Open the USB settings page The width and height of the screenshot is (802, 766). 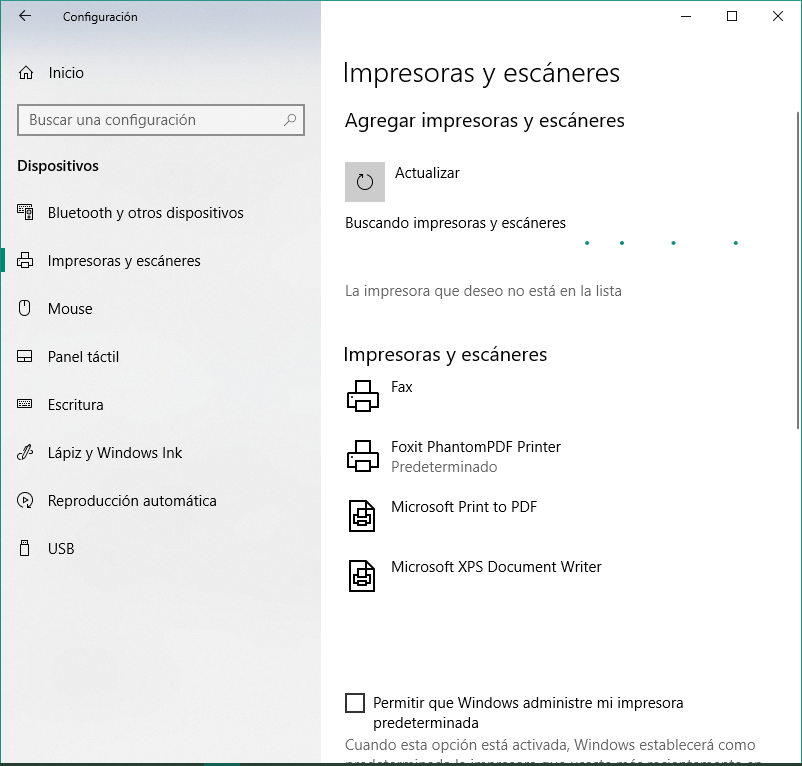(61, 549)
